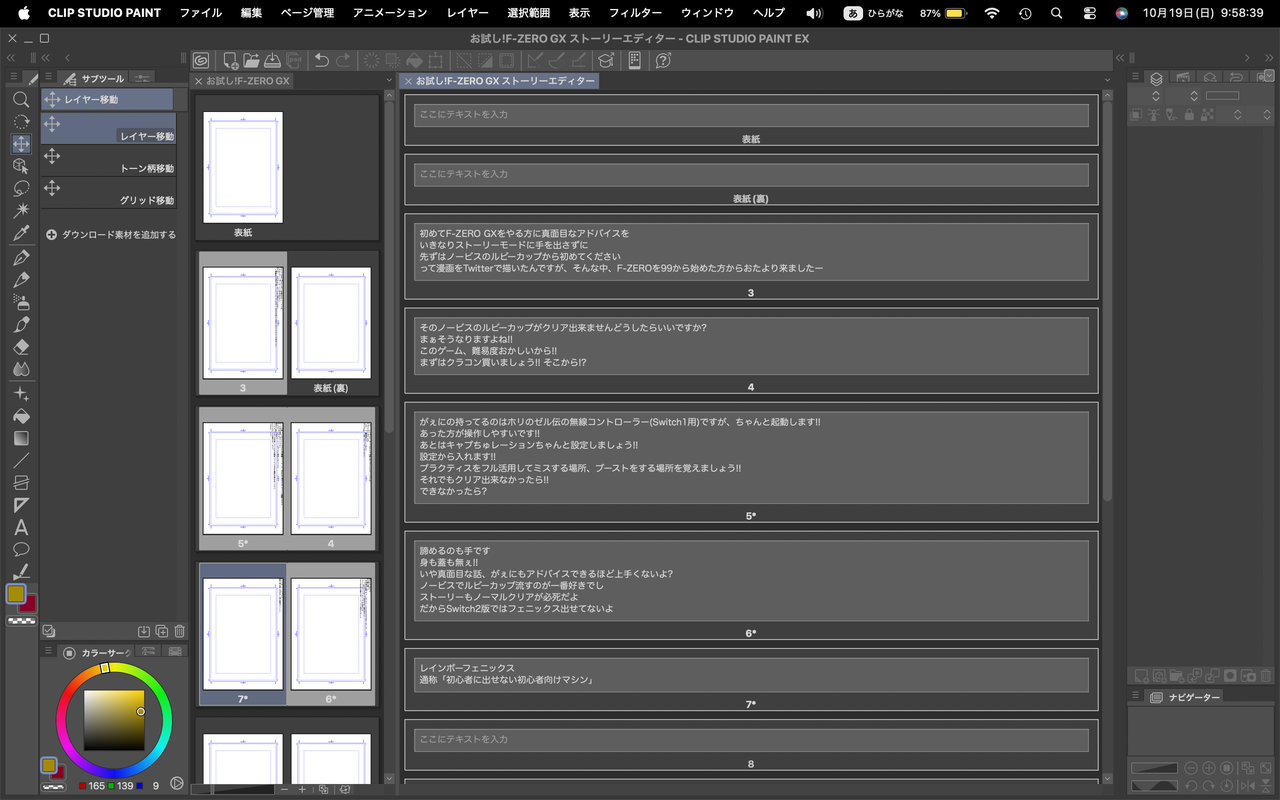Viewport: 1280px width, 800px height.
Task: Select page 3 thumbnail in page manager
Action: click(243, 323)
